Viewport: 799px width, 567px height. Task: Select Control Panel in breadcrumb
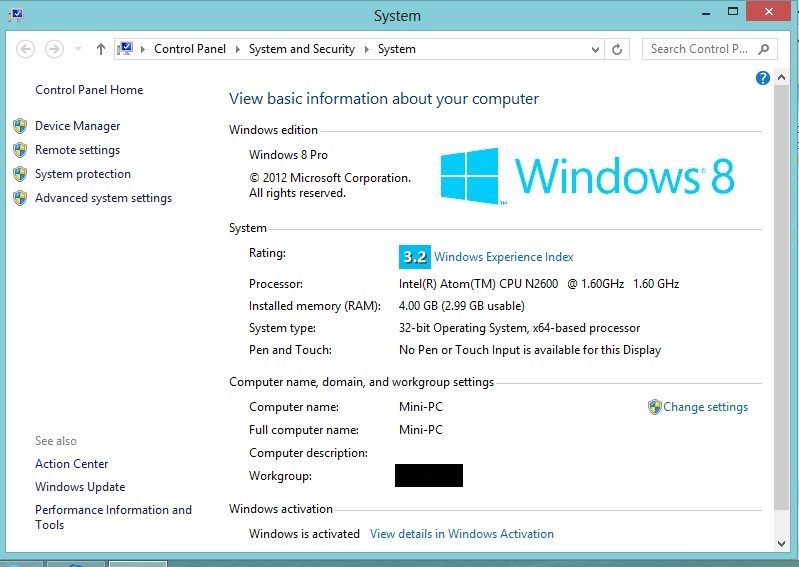190,49
